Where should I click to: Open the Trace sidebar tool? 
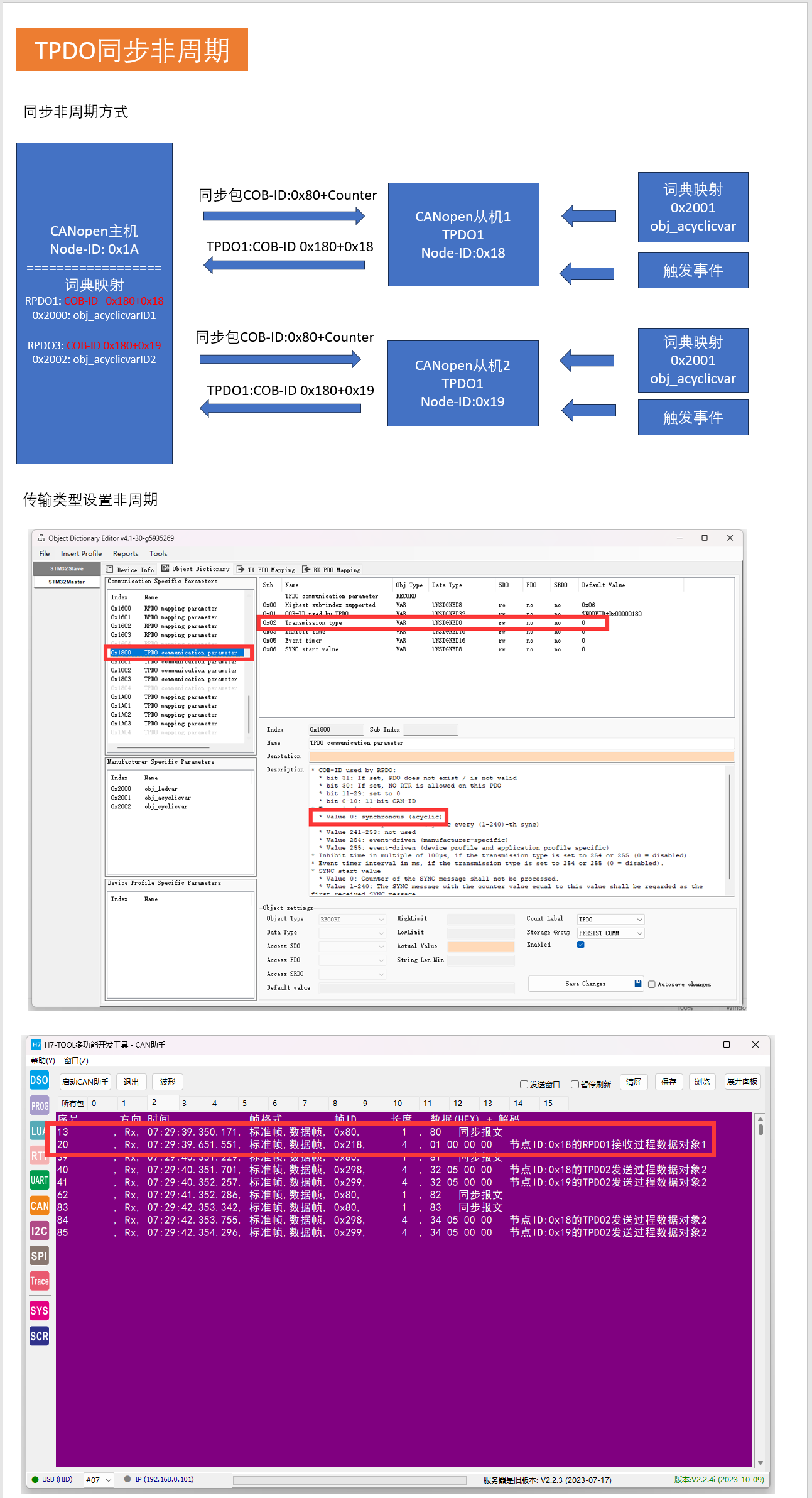(39, 1281)
